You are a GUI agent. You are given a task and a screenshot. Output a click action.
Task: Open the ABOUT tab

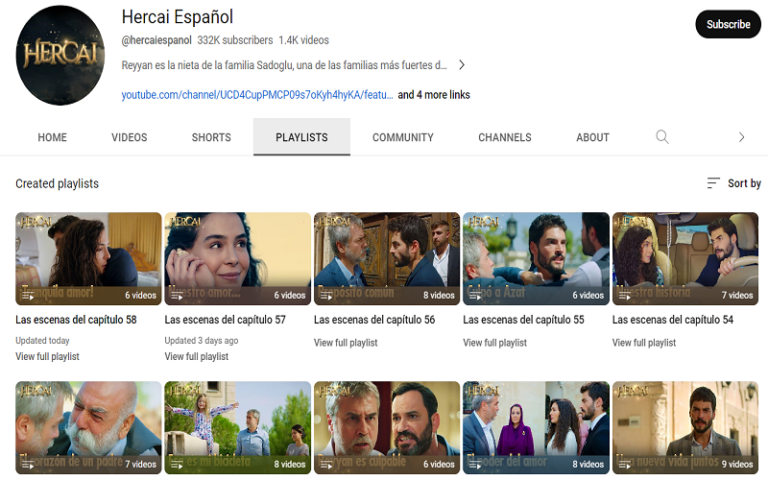point(593,138)
